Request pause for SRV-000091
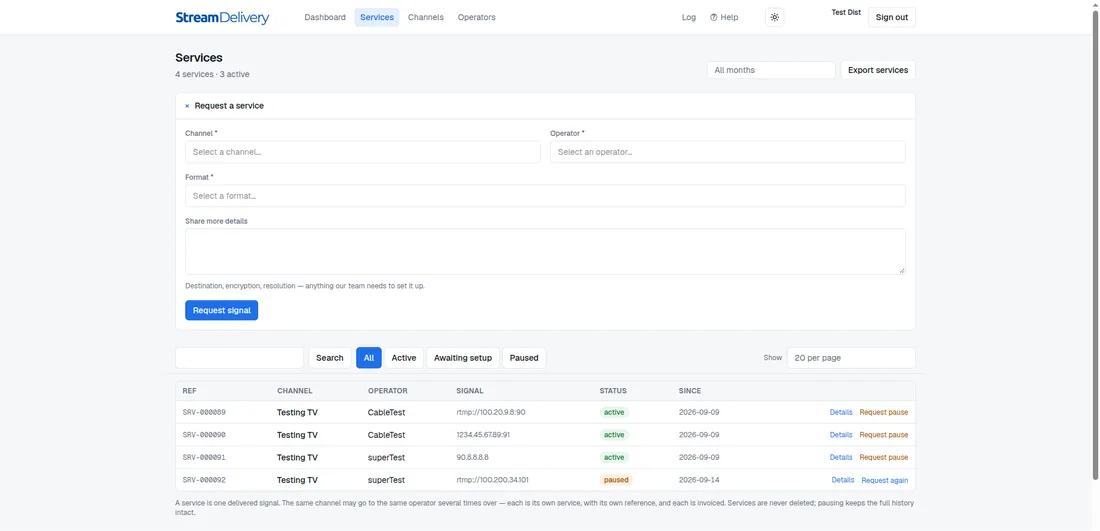The image size is (1100, 531). pyautogui.click(x=884, y=457)
